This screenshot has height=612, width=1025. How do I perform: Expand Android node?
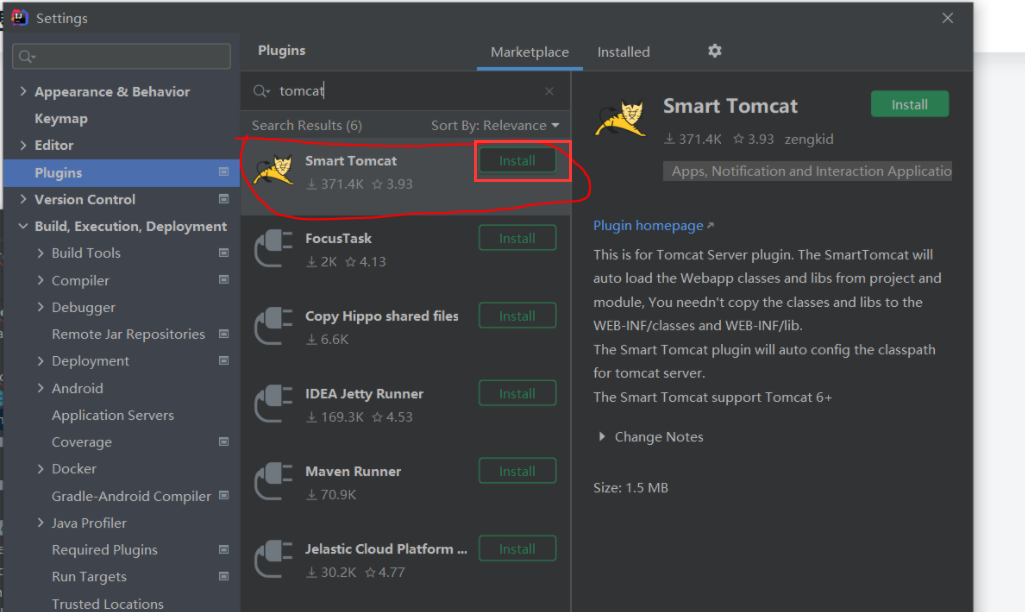point(41,388)
